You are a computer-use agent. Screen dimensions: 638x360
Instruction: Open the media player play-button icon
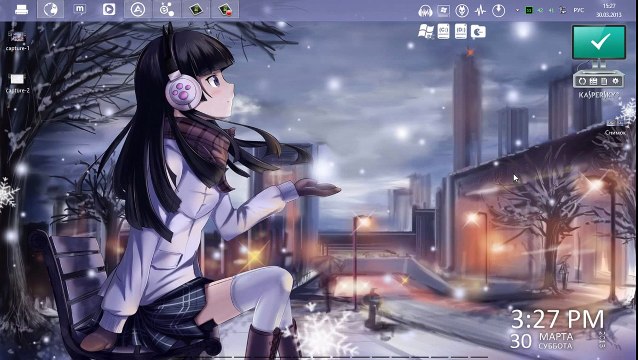tap(109, 9)
